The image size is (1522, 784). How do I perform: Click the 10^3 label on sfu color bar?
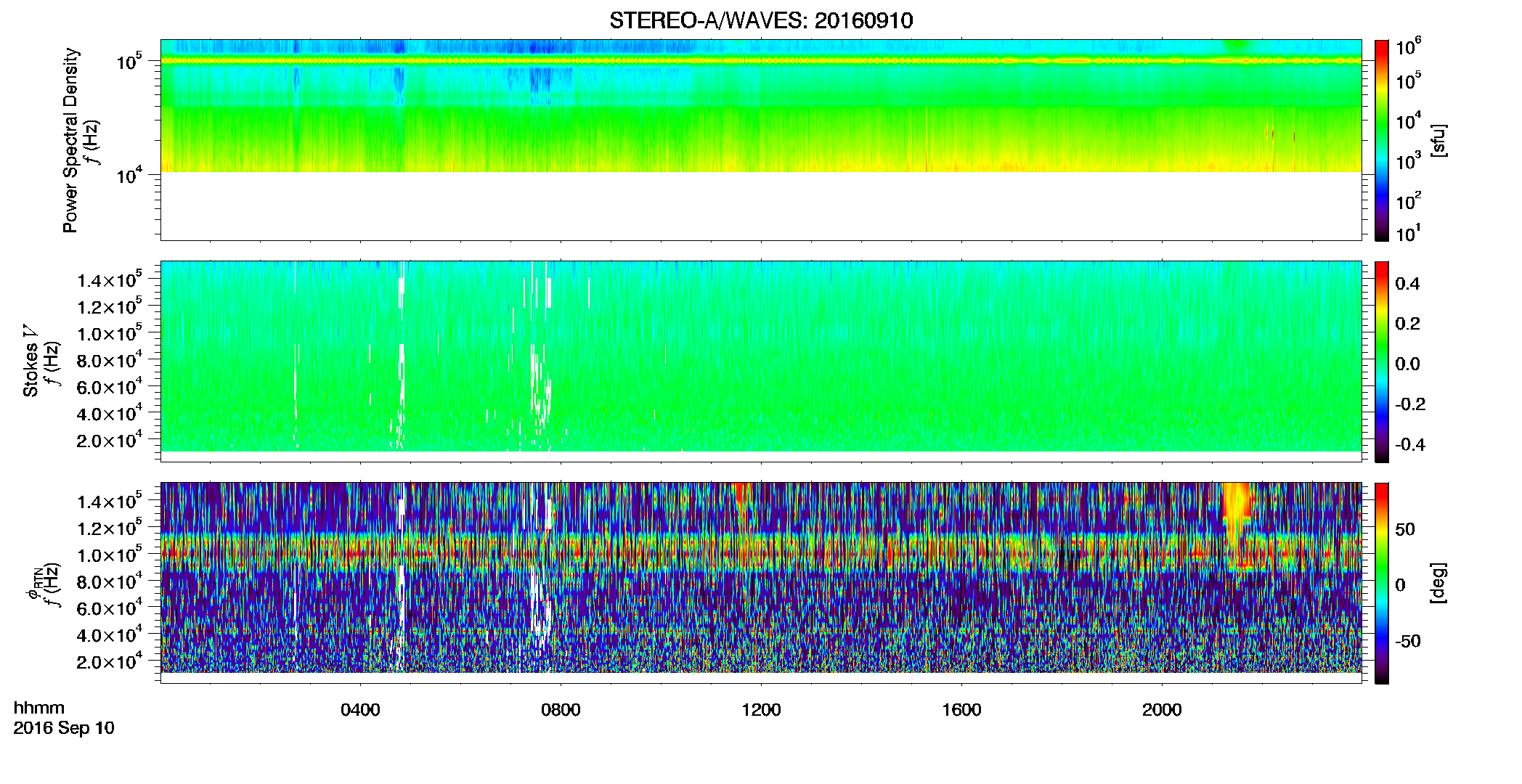click(x=1409, y=161)
